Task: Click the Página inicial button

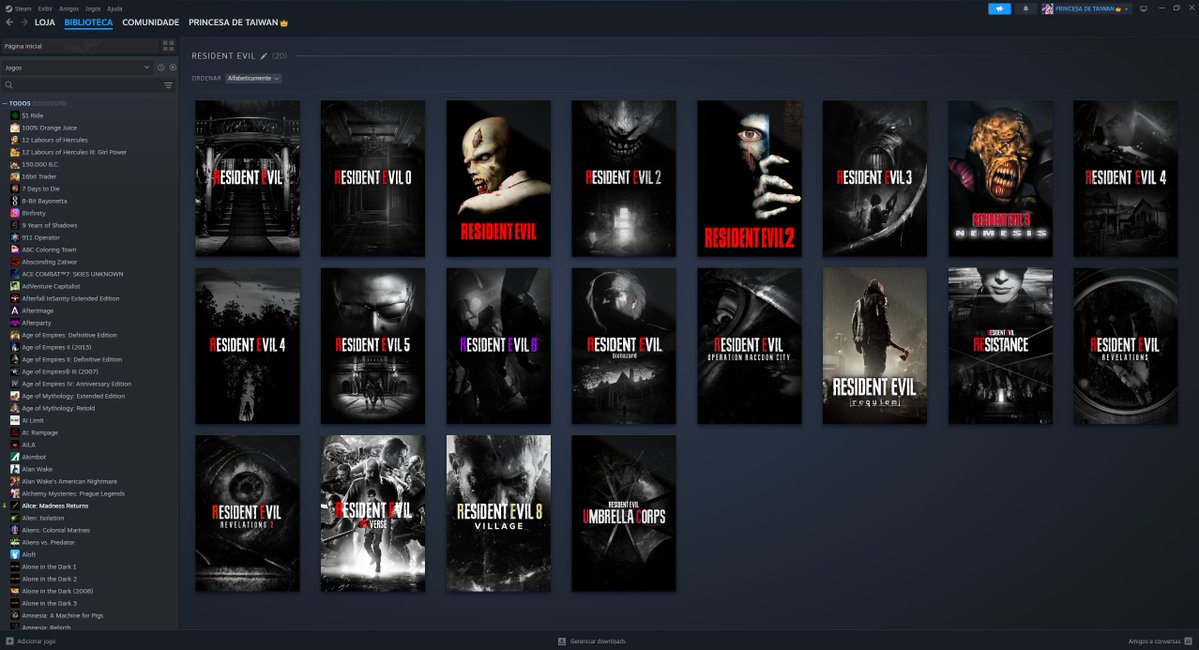Action: (x=80, y=46)
